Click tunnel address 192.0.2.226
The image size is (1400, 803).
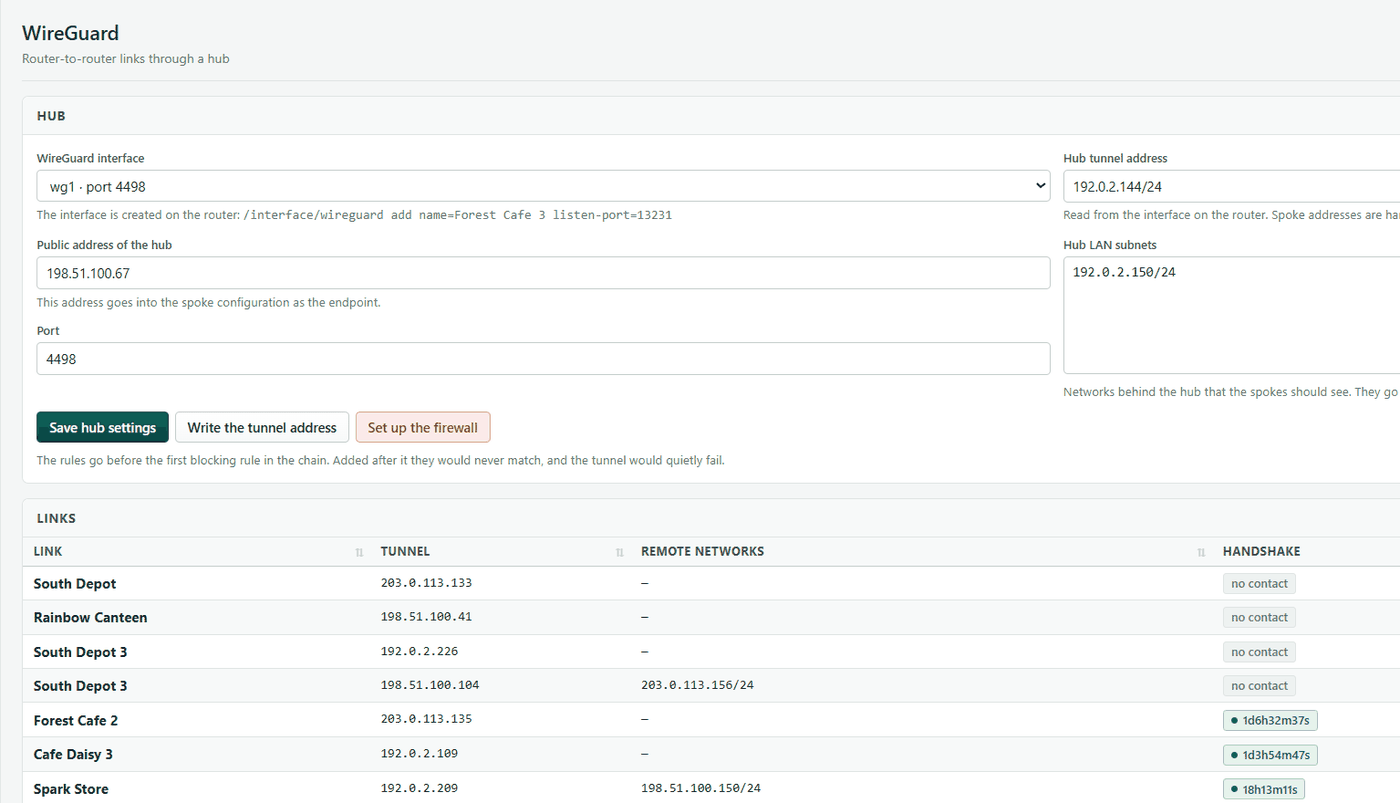[x=419, y=651]
